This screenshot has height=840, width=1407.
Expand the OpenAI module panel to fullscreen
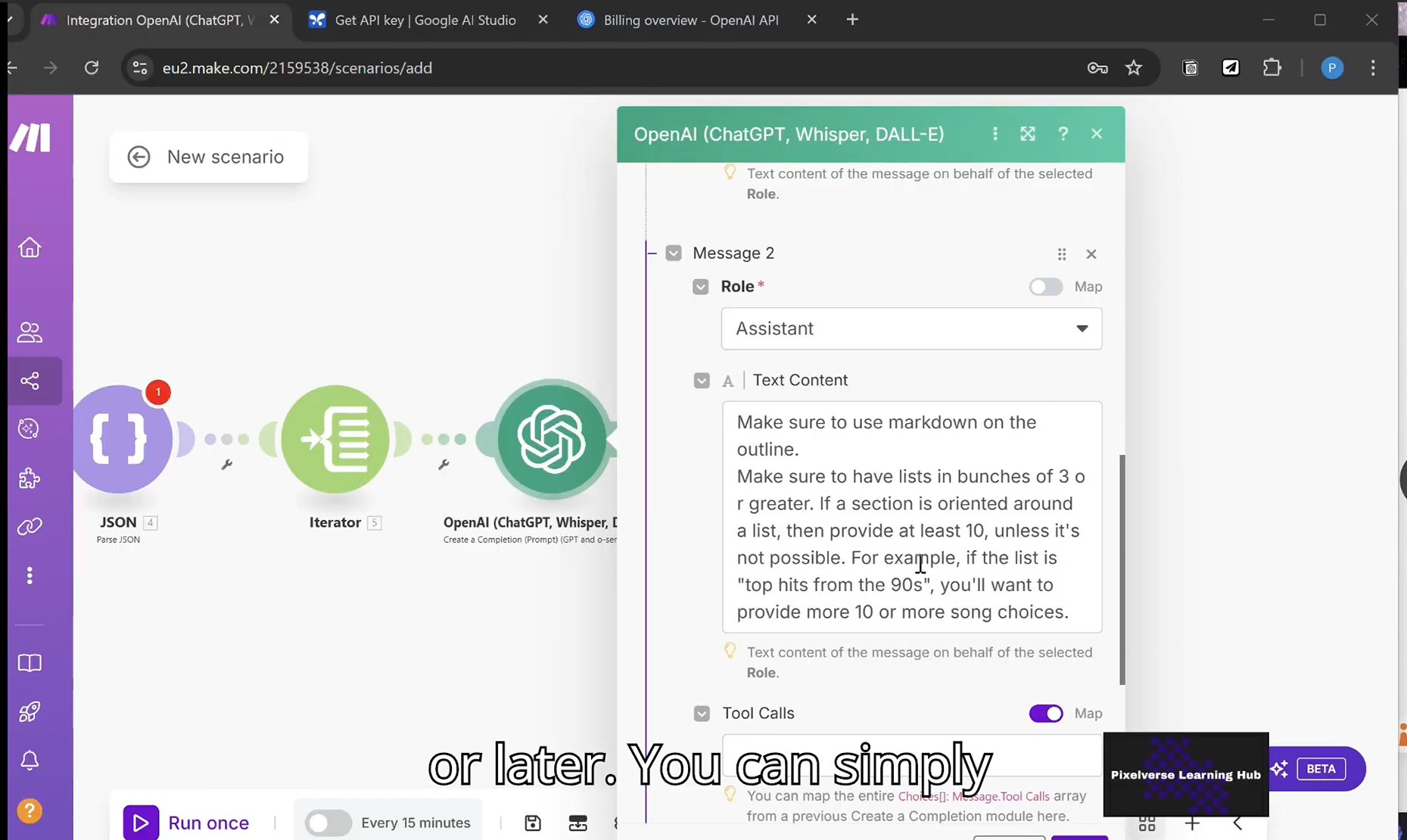(1027, 133)
